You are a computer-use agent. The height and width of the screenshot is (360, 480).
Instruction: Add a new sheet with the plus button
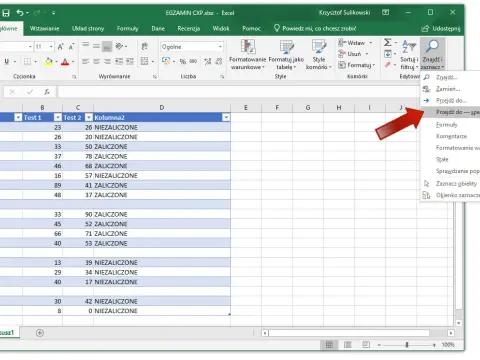pyautogui.click(x=40, y=333)
